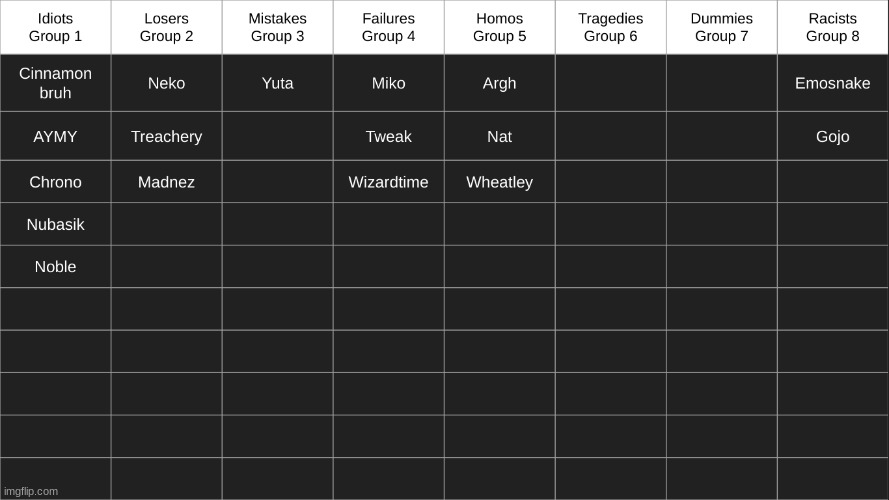Click the Group 1 column header

[x=56, y=27]
